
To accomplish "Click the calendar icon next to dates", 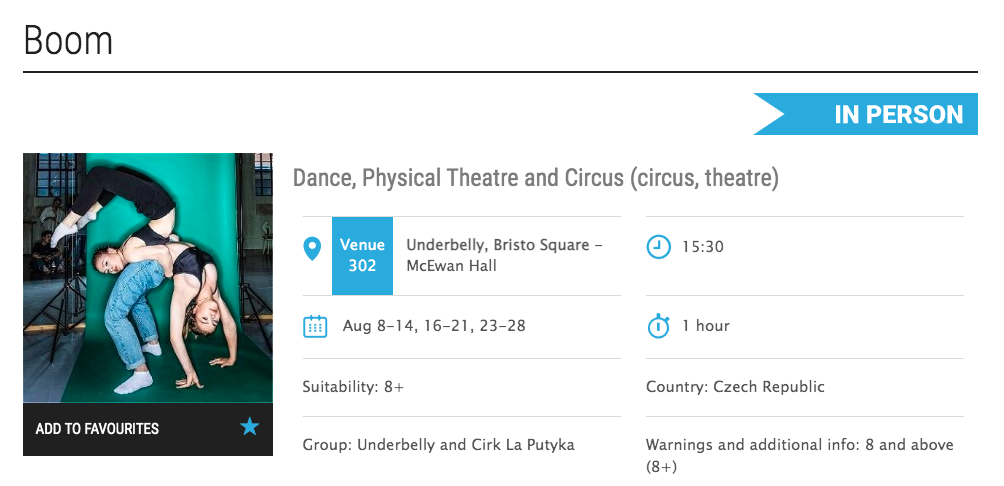I will click(x=315, y=326).
